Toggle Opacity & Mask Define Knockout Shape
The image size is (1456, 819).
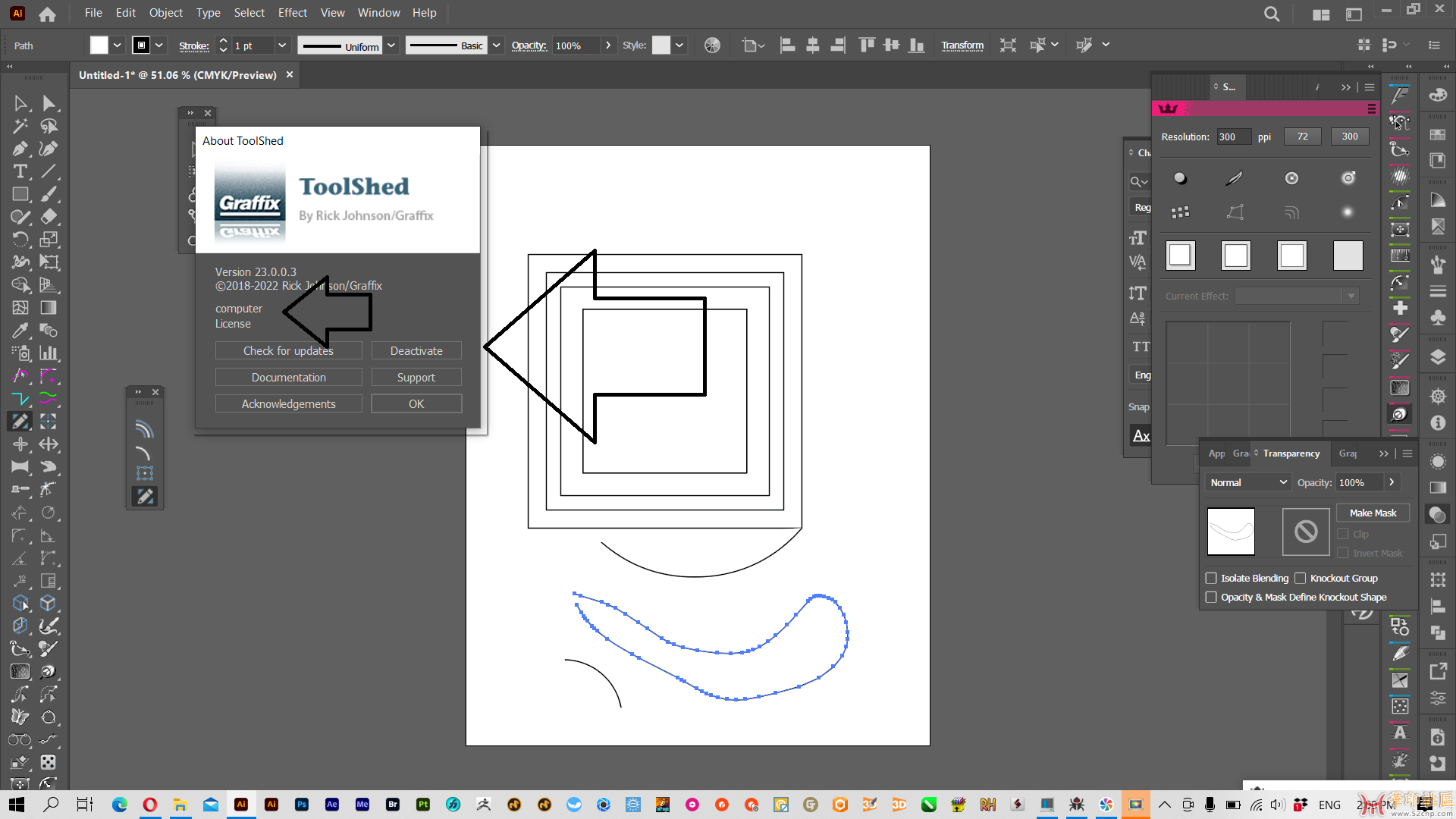[x=1211, y=597]
